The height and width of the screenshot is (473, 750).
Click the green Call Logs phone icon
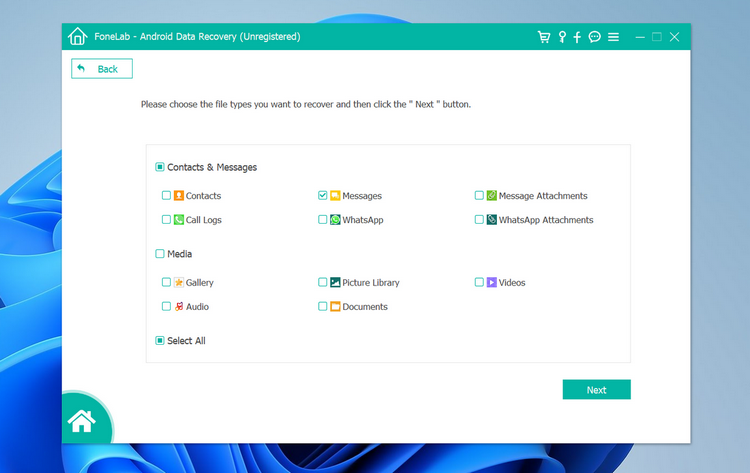point(179,220)
